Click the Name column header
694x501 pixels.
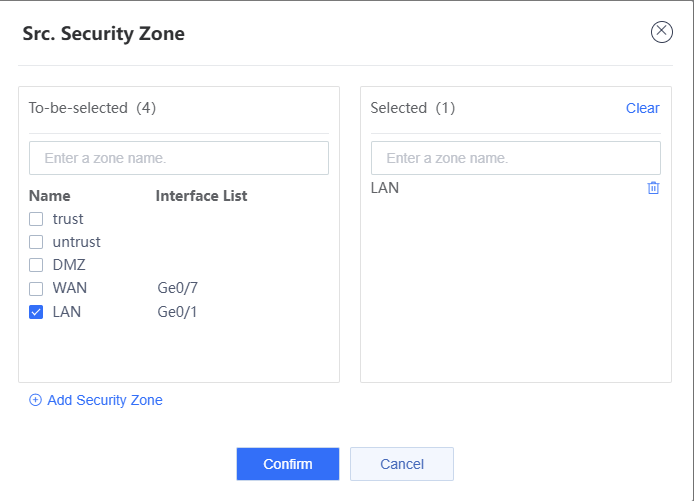point(50,196)
